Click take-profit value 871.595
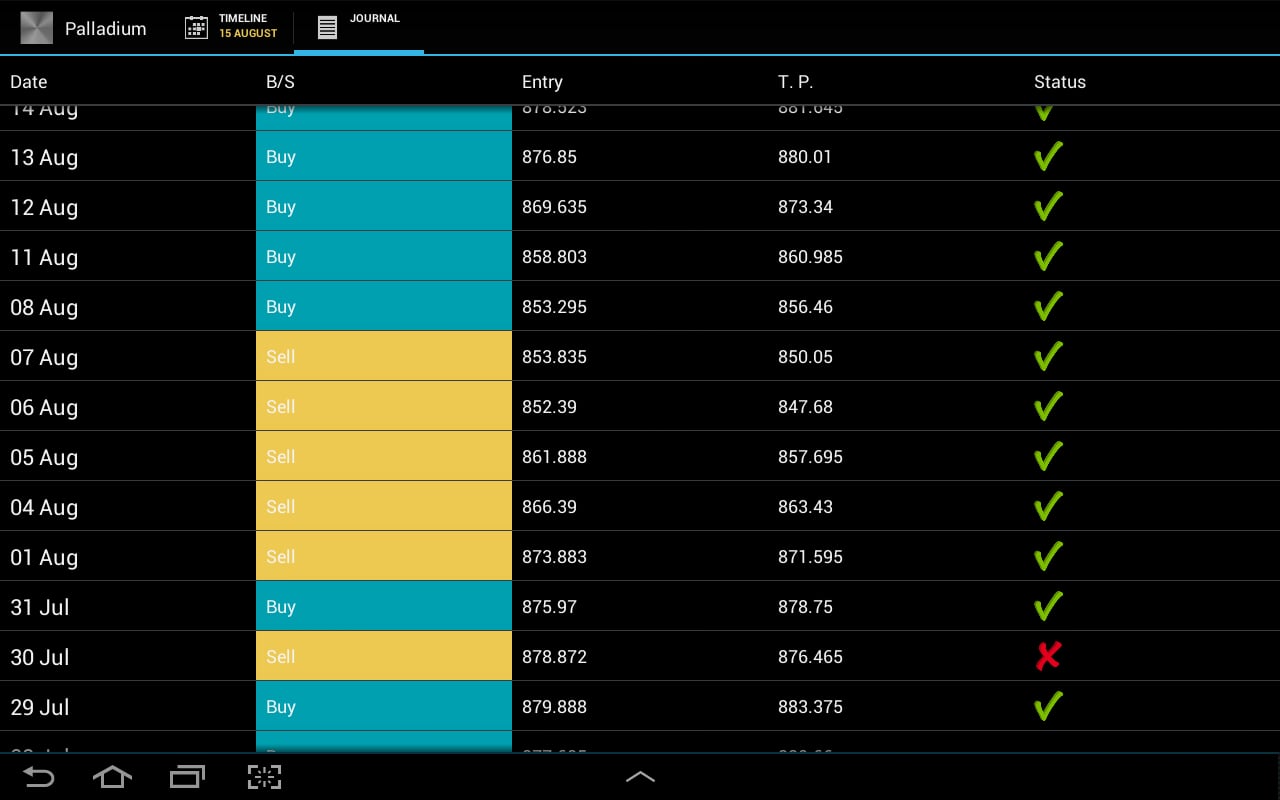This screenshot has height=800, width=1280. pyautogui.click(x=810, y=557)
